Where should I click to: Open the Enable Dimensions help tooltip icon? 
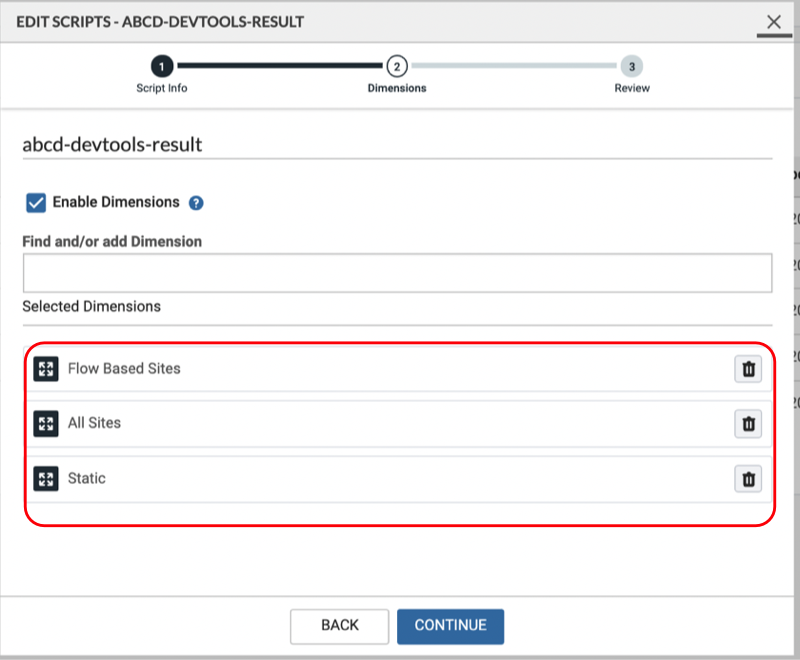(x=196, y=203)
